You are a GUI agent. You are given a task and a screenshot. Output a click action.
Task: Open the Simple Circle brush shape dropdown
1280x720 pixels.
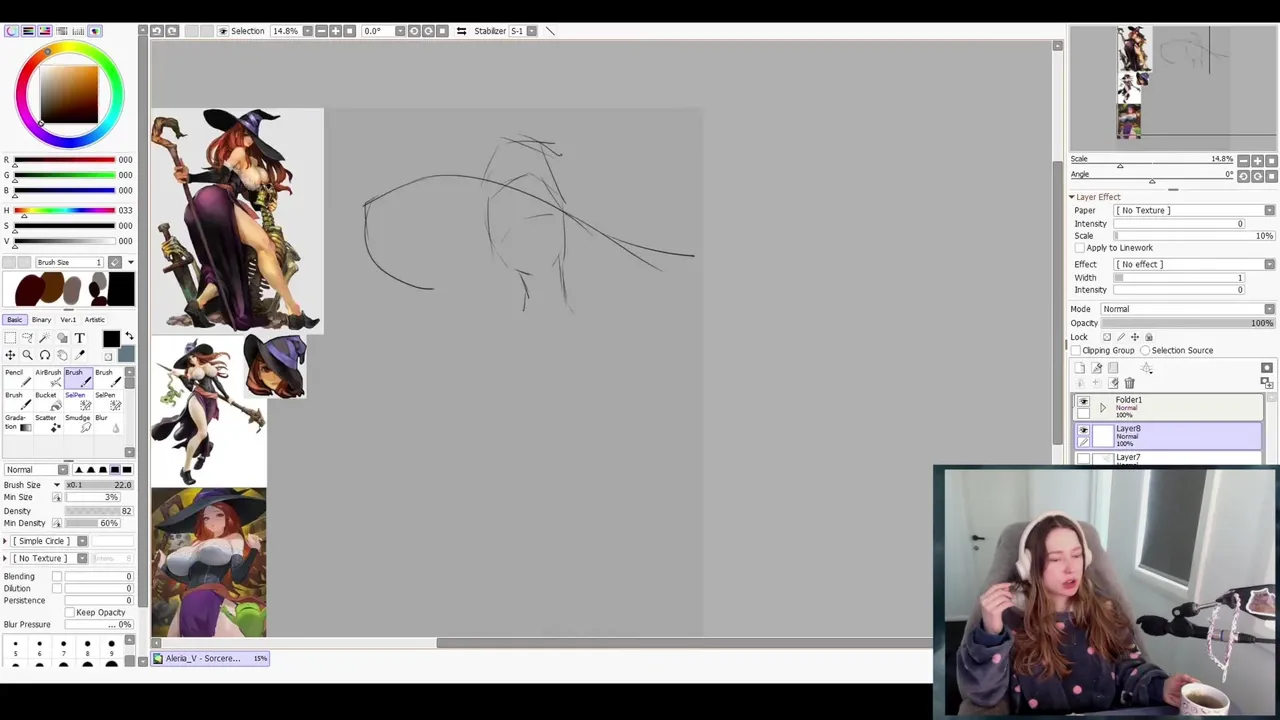tap(50, 541)
